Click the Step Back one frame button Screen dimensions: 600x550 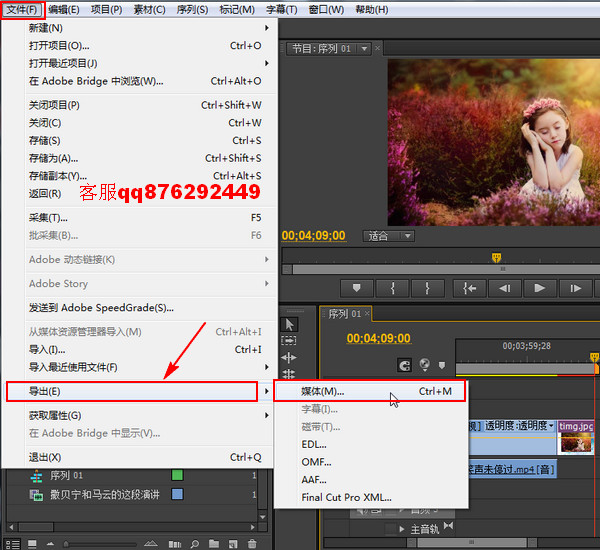pos(505,288)
